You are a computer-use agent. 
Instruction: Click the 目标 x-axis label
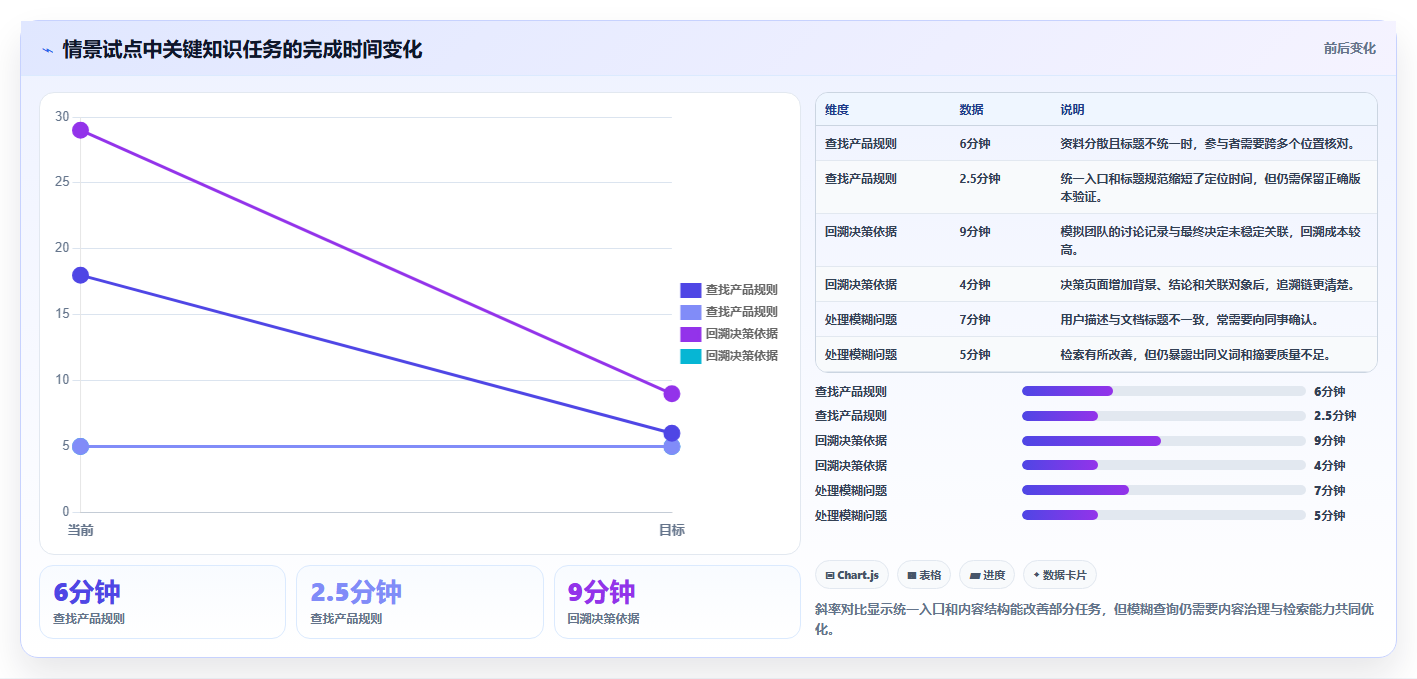click(672, 530)
